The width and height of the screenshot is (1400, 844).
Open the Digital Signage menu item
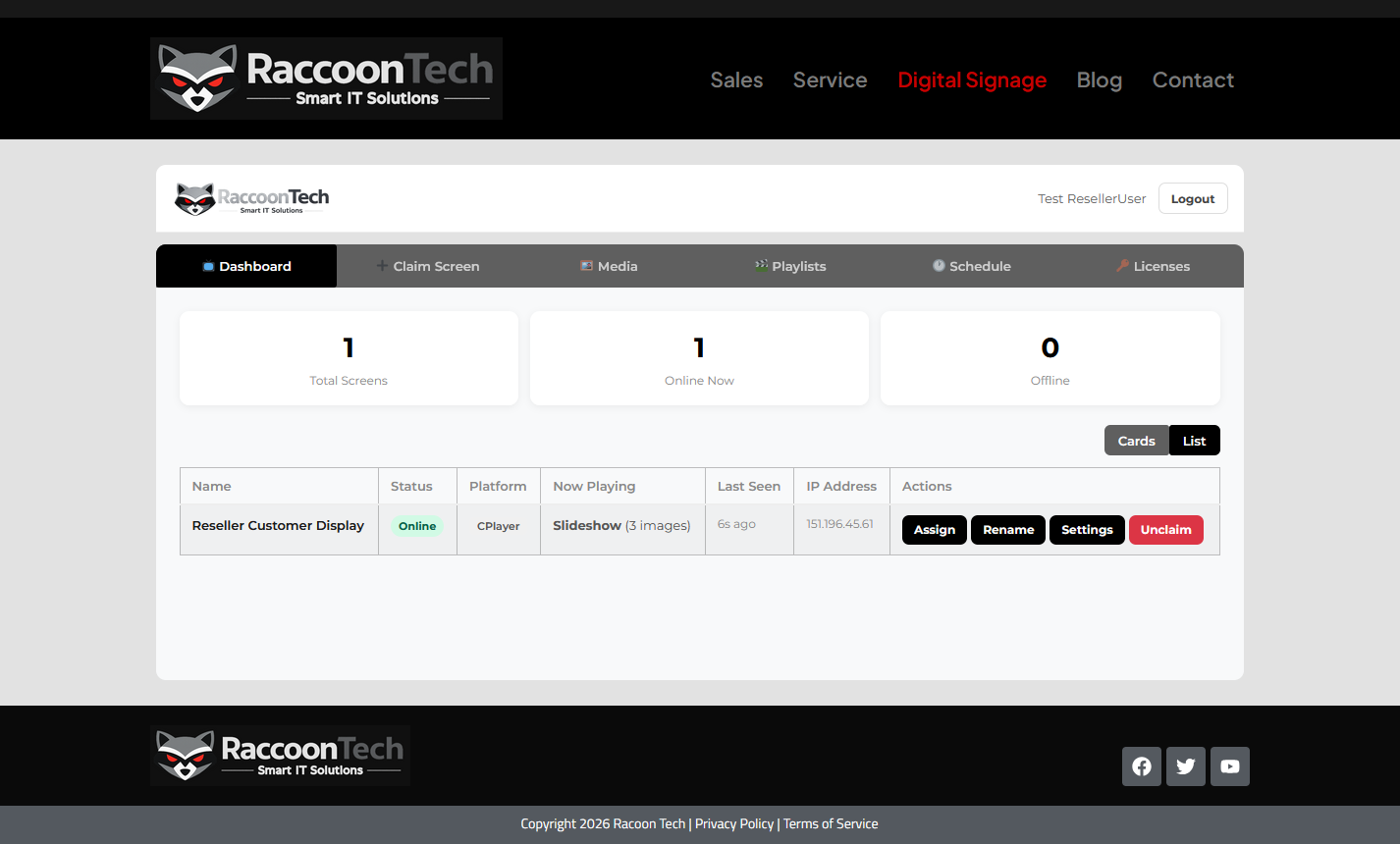972,80
